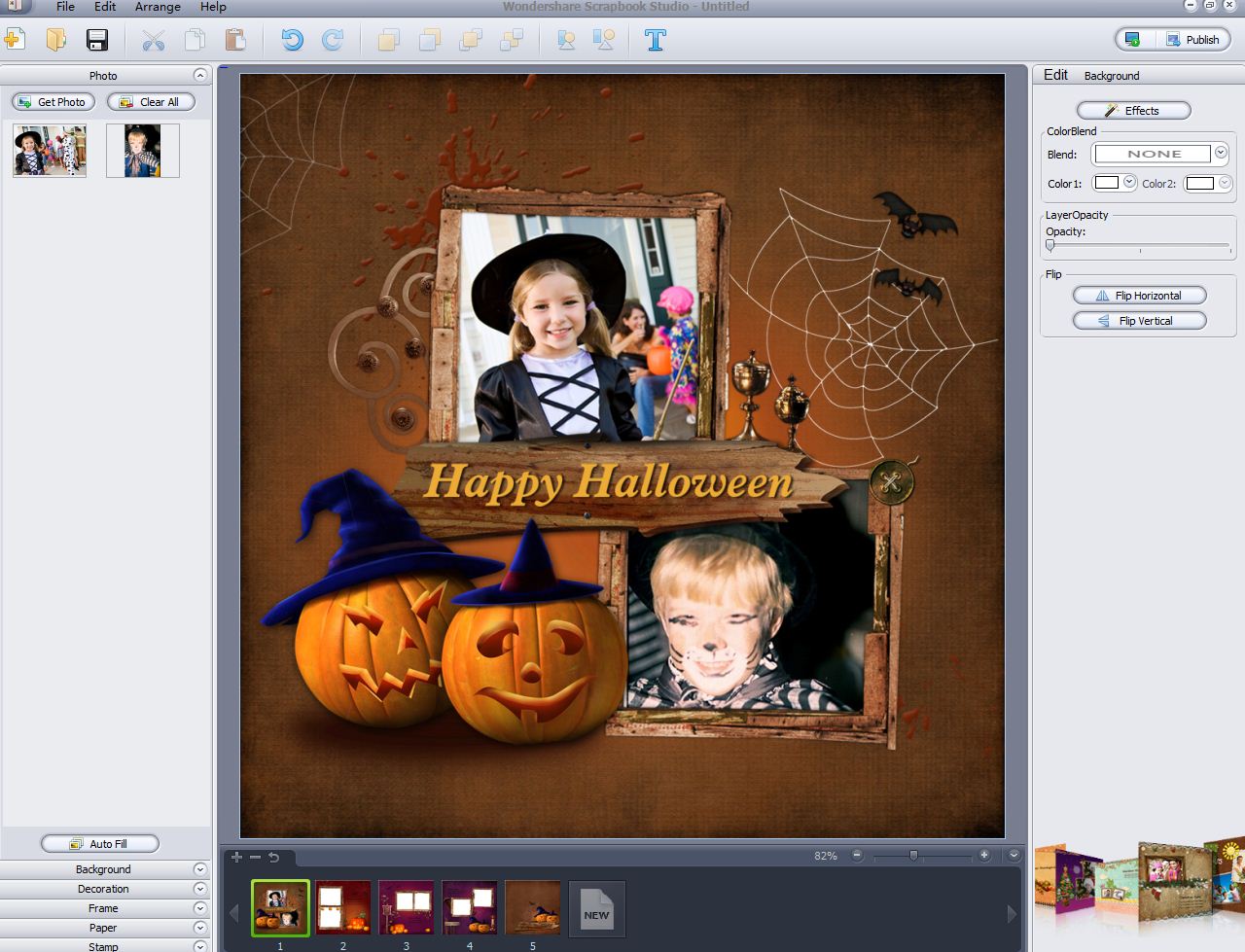Cut selection with the scissors icon
The image size is (1245, 952).
(x=153, y=40)
